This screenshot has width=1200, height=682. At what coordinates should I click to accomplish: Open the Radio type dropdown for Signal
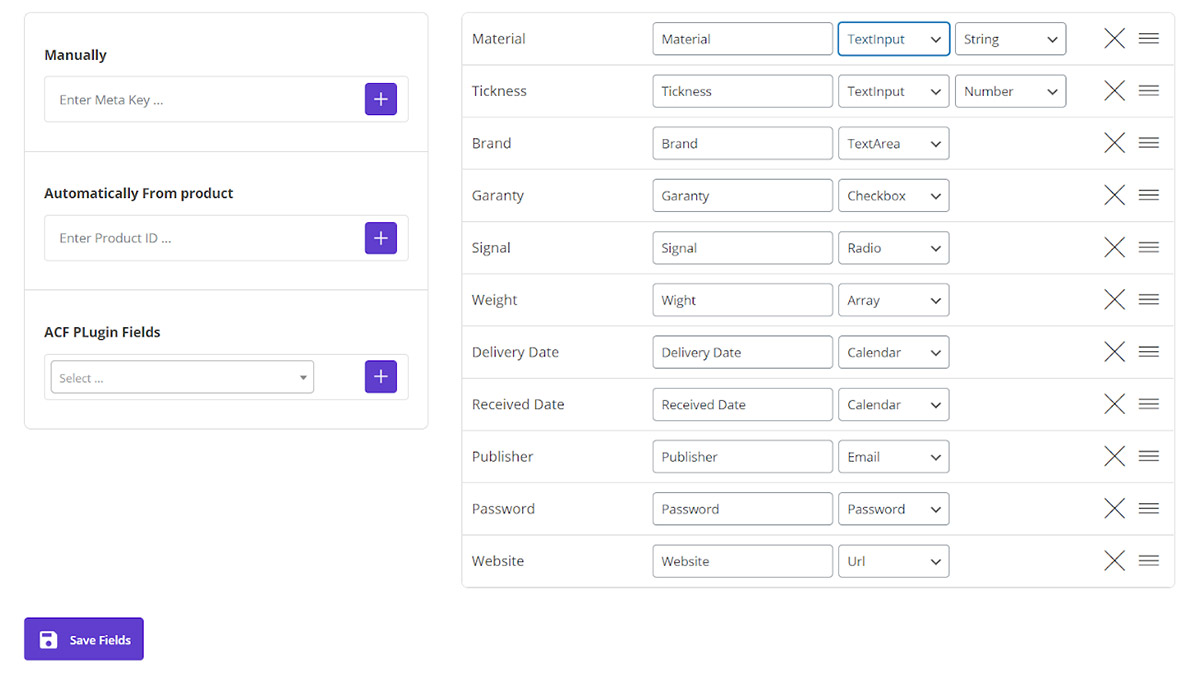click(x=893, y=248)
